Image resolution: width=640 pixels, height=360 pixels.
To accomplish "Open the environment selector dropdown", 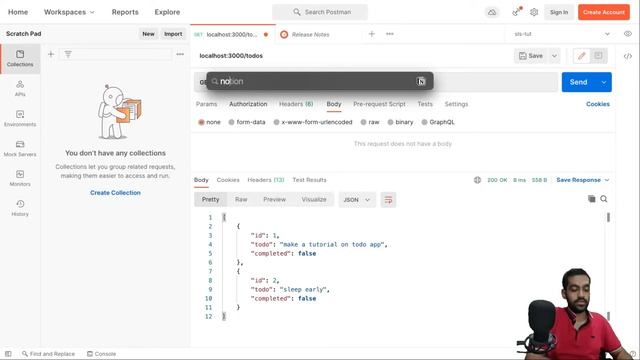I will pyautogui.click(x=562, y=34).
